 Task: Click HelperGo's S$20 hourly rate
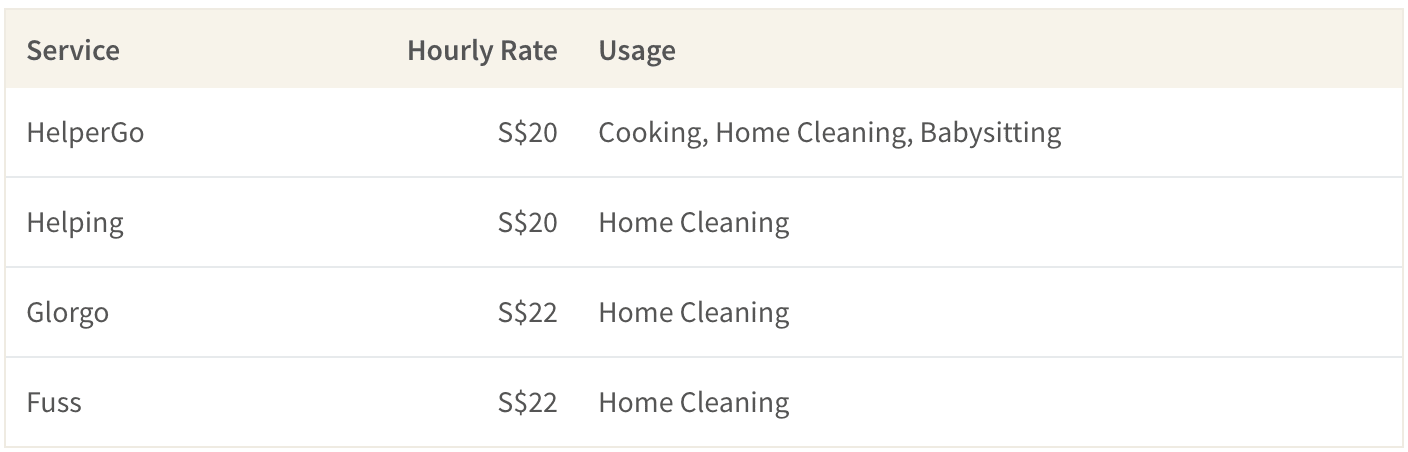coord(527,132)
